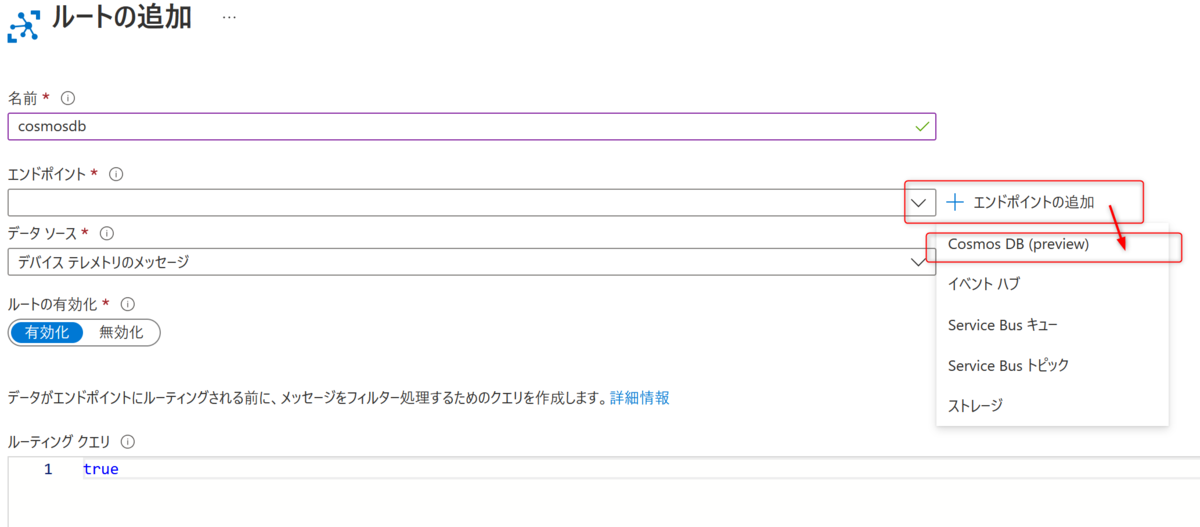This screenshot has width=1200, height=527.
Task: Choose ストレージ endpoint type
Action: pyautogui.click(x=975, y=405)
